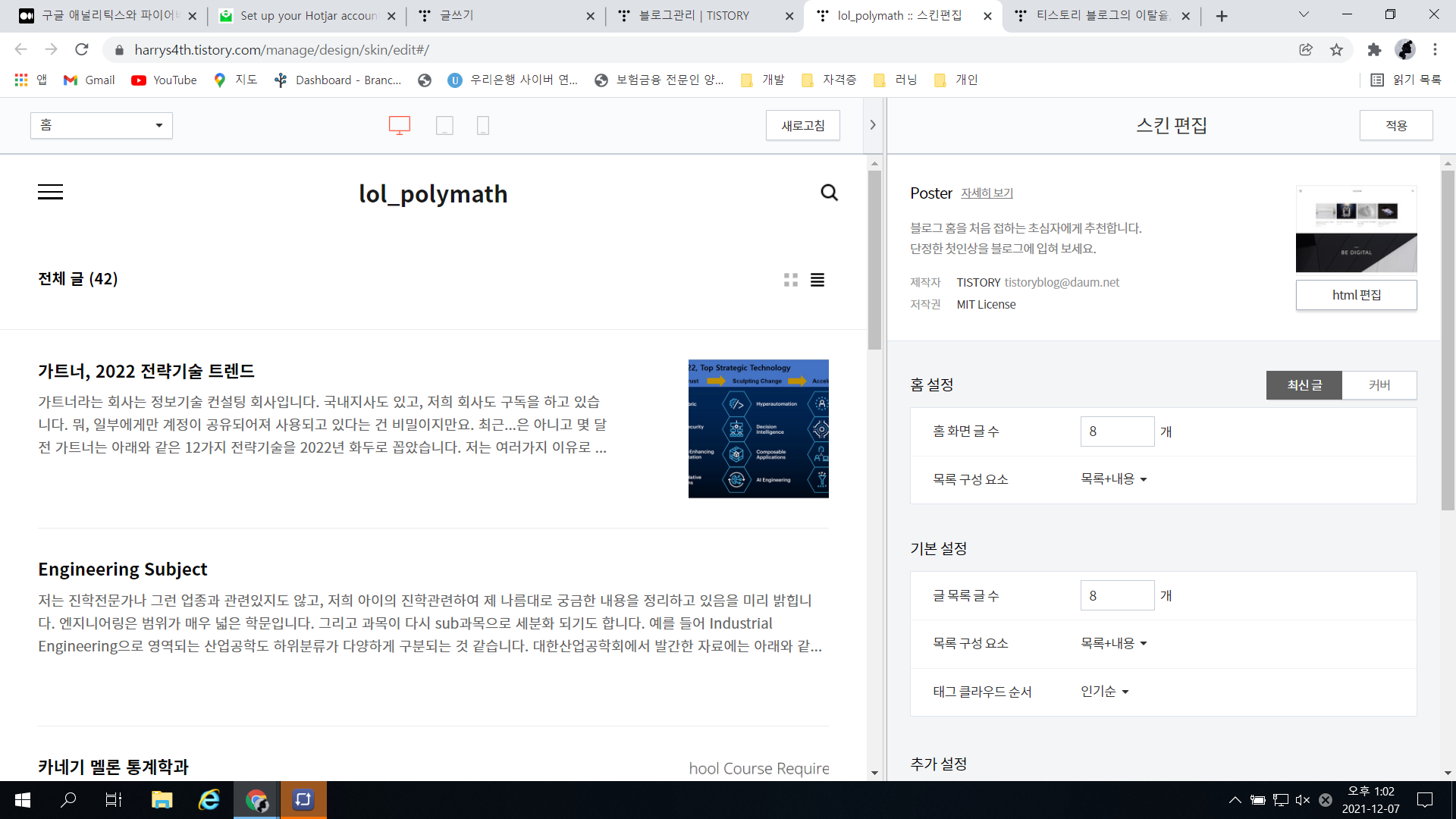Select 커버 home setting option
Viewport: 1456px width, 819px height.
click(1379, 385)
